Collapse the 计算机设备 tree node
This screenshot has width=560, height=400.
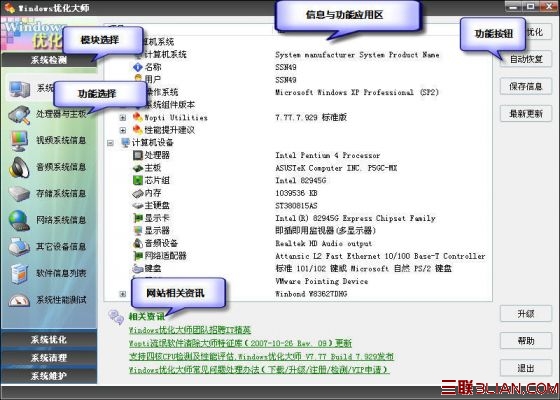110,143
